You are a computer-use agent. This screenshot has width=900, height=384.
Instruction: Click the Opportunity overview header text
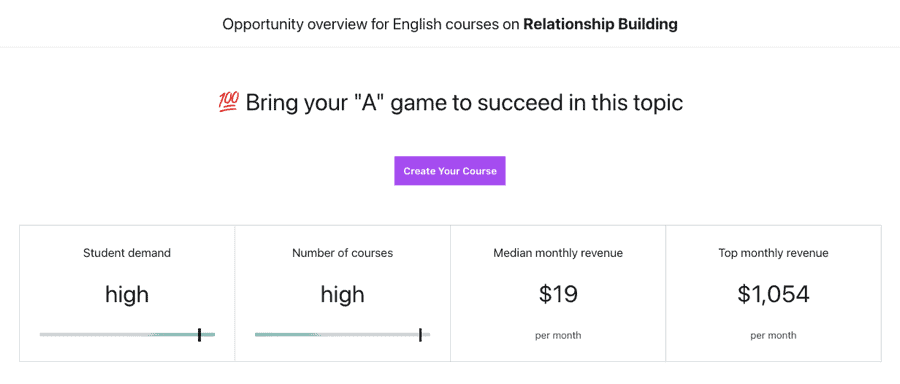tap(450, 25)
